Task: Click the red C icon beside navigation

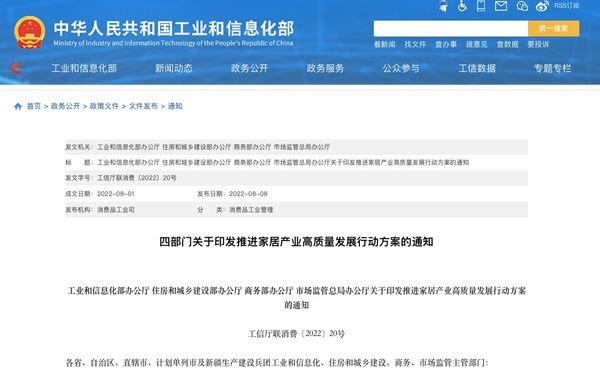Action: [x=16, y=68]
